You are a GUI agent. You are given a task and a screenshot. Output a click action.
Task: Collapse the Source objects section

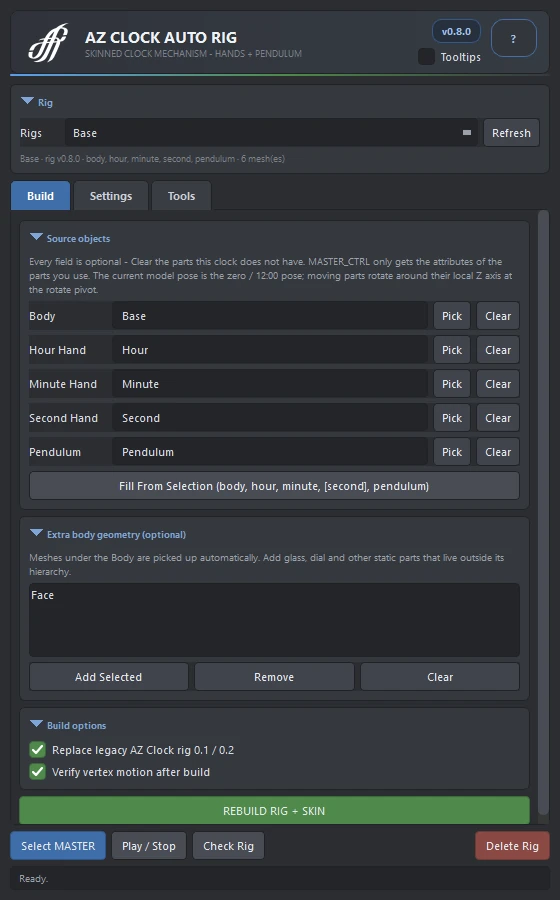pyautogui.click(x=36, y=236)
